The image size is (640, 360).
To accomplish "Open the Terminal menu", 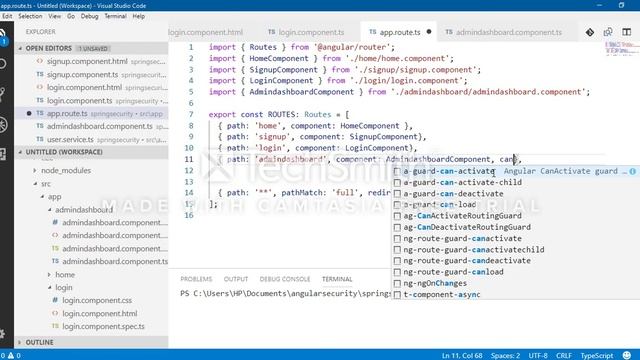I will pyautogui.click(x=116, y=16).
